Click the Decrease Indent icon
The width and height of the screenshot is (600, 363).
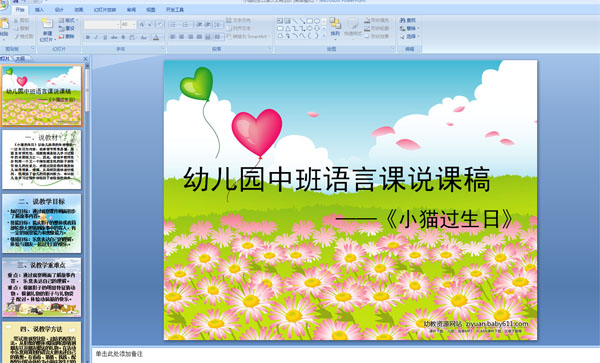click(x=199, y=24)
